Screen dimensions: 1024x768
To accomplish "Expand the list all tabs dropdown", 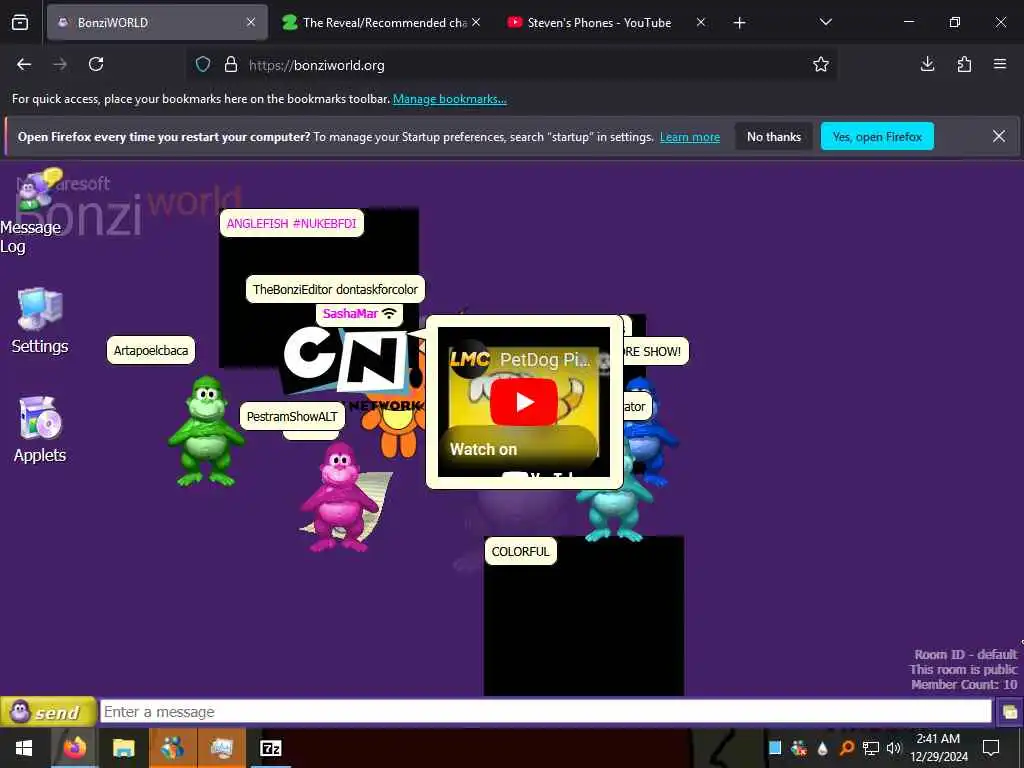I will click(825, 22).
